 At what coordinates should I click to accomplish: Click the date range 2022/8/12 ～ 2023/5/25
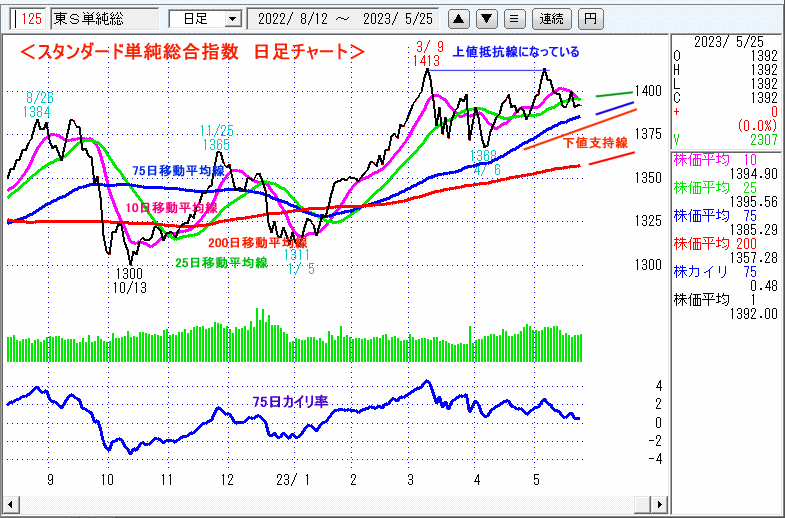346,19
